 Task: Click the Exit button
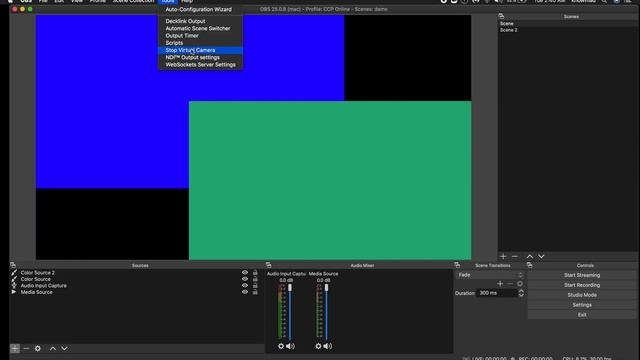pyautogui.click(x=582, y=315)
